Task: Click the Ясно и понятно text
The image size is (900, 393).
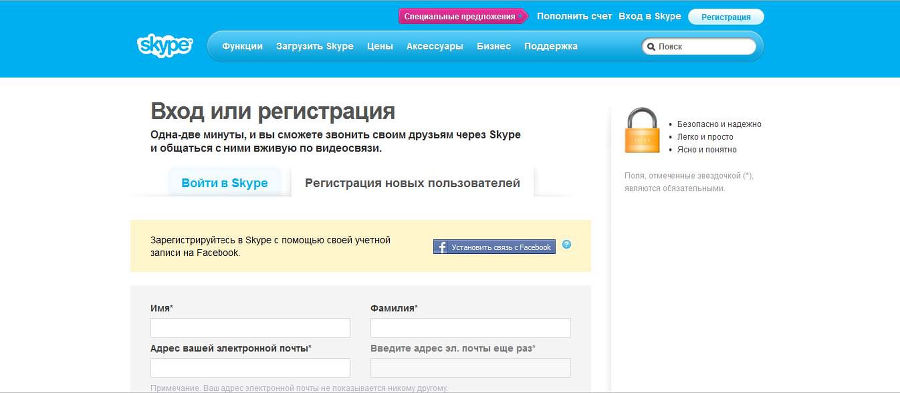Action: [707, 150]
